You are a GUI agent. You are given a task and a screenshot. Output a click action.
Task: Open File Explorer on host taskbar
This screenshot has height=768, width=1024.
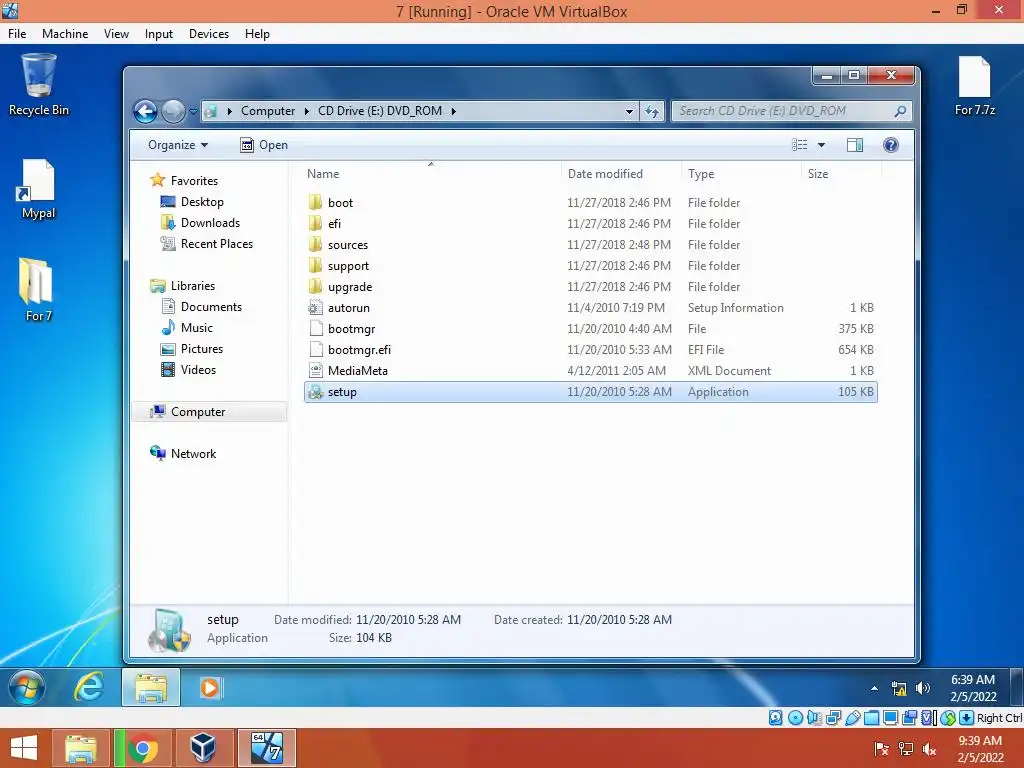pos(80,748)
